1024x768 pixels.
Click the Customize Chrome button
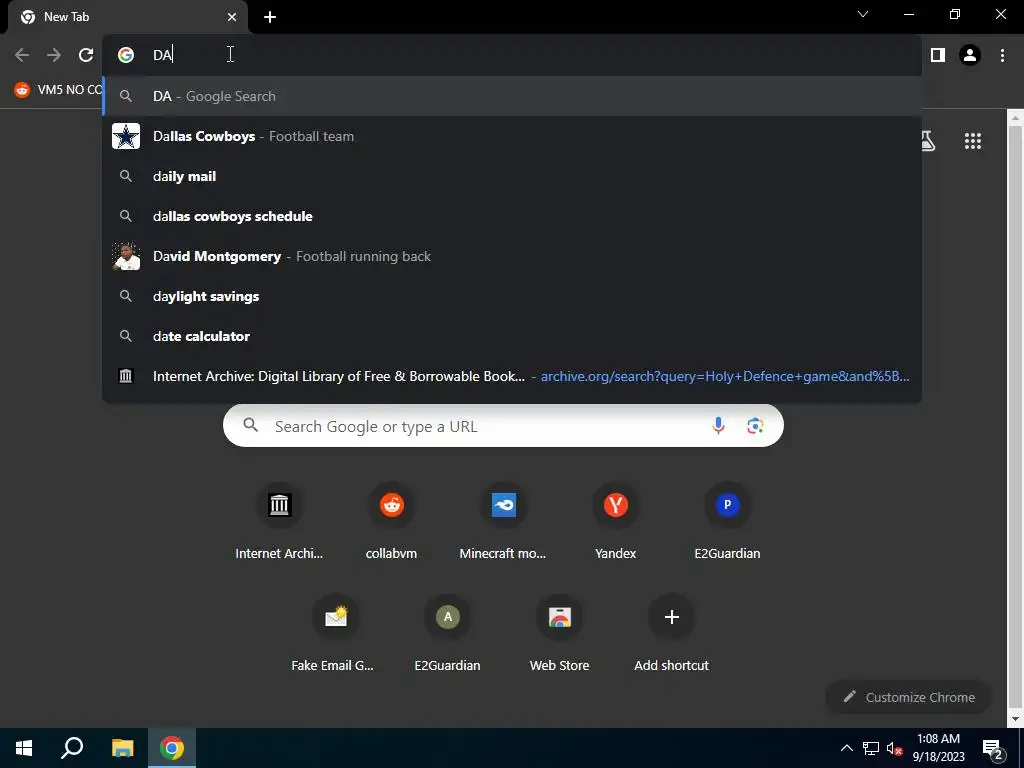(x=908, y=697)
